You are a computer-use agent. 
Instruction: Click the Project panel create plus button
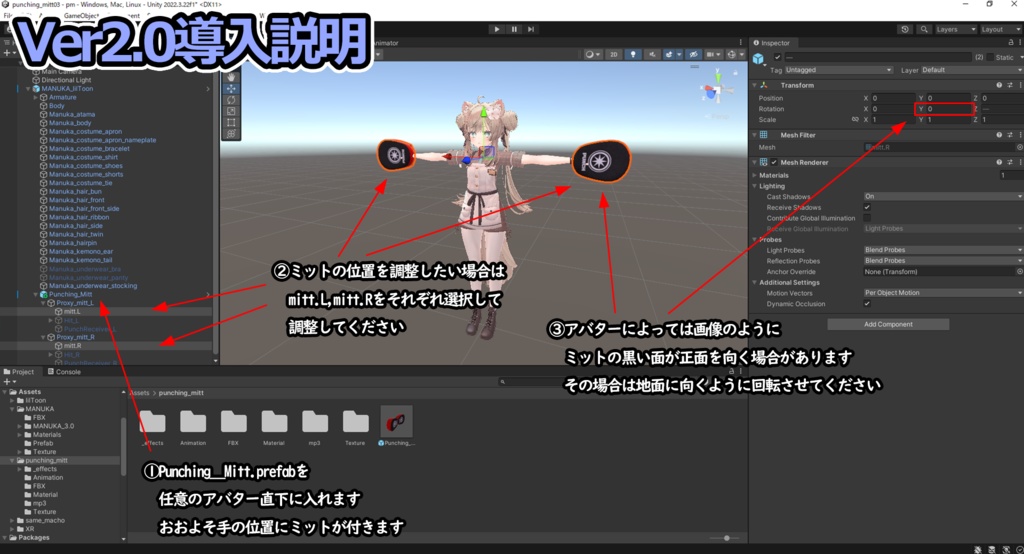click(8, 382)
